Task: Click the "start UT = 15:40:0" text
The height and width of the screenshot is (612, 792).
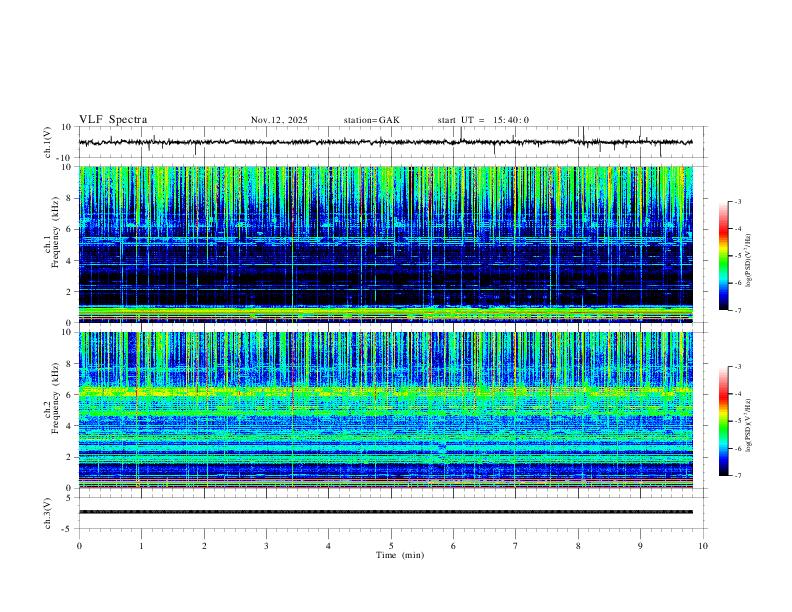Action: pos(483,120)
